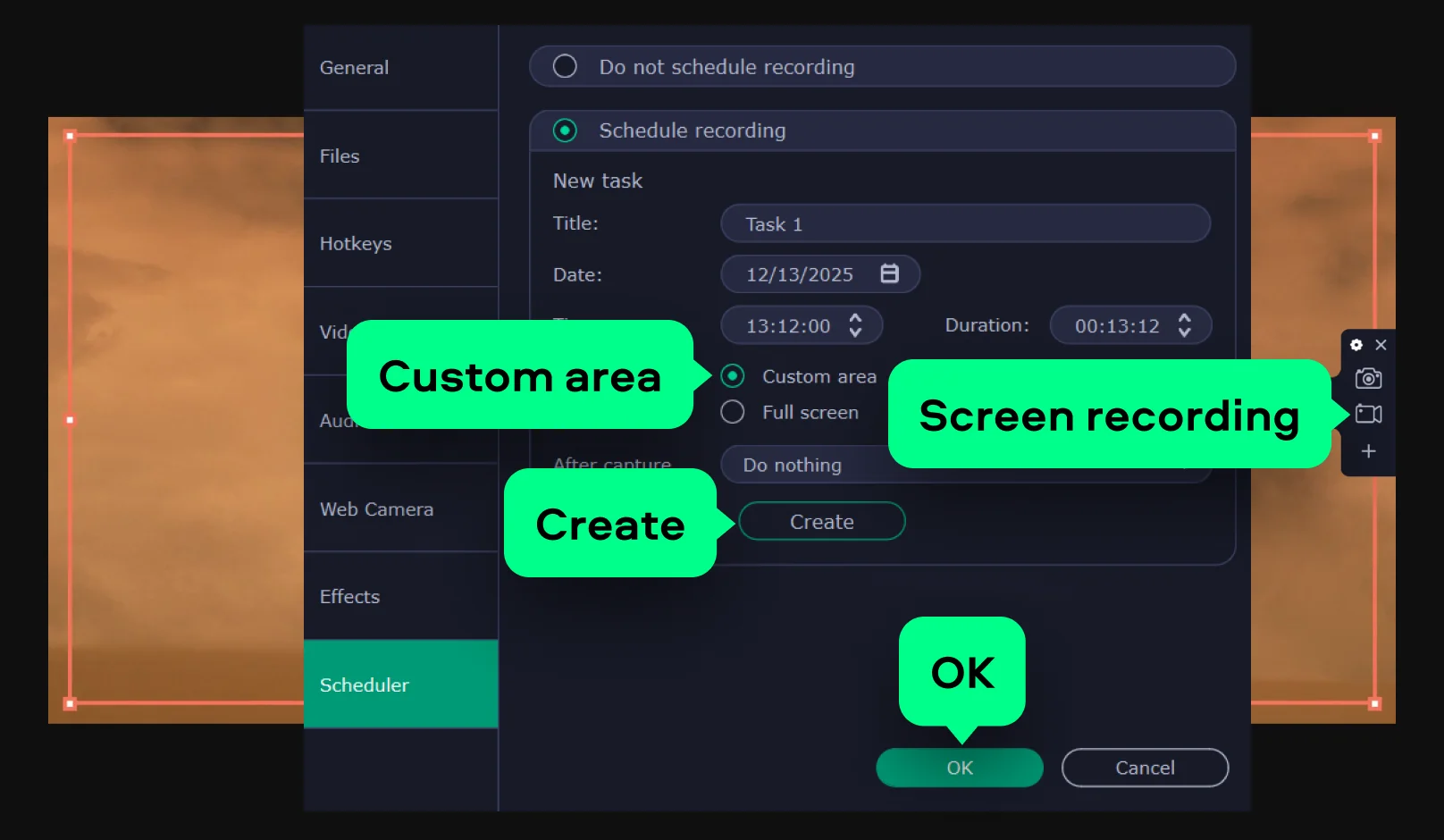Click the screen recording video icon
Screen dimensions: 1444x840
[x=1368, y=415]
